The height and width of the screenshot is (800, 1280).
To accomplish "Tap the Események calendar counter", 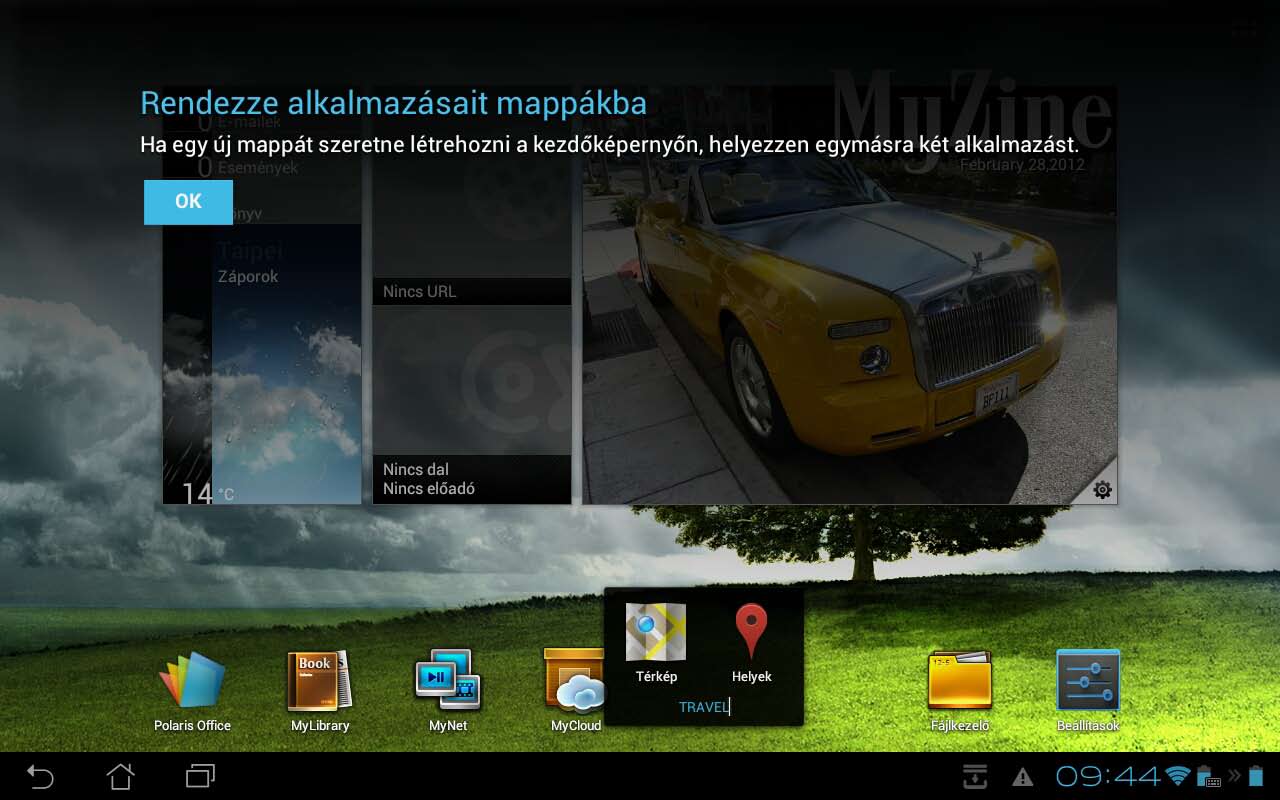I will tap(248, 168).
